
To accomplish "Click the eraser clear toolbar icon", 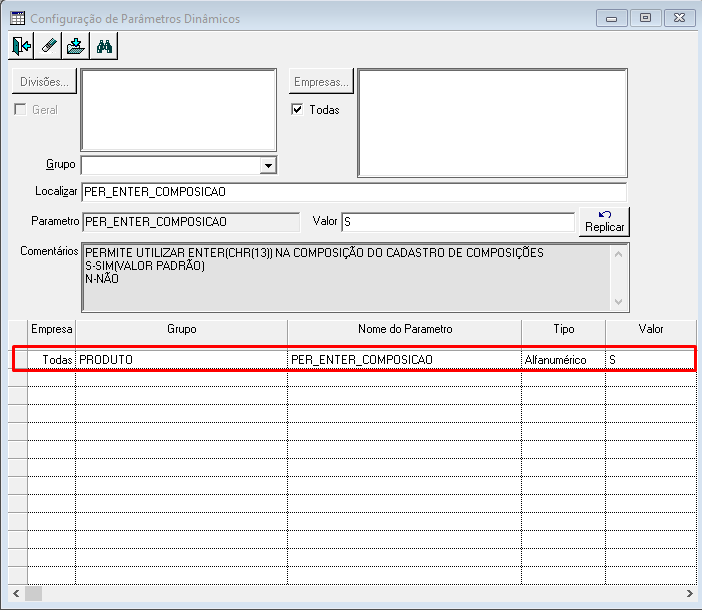I will (x=48, y=46).
